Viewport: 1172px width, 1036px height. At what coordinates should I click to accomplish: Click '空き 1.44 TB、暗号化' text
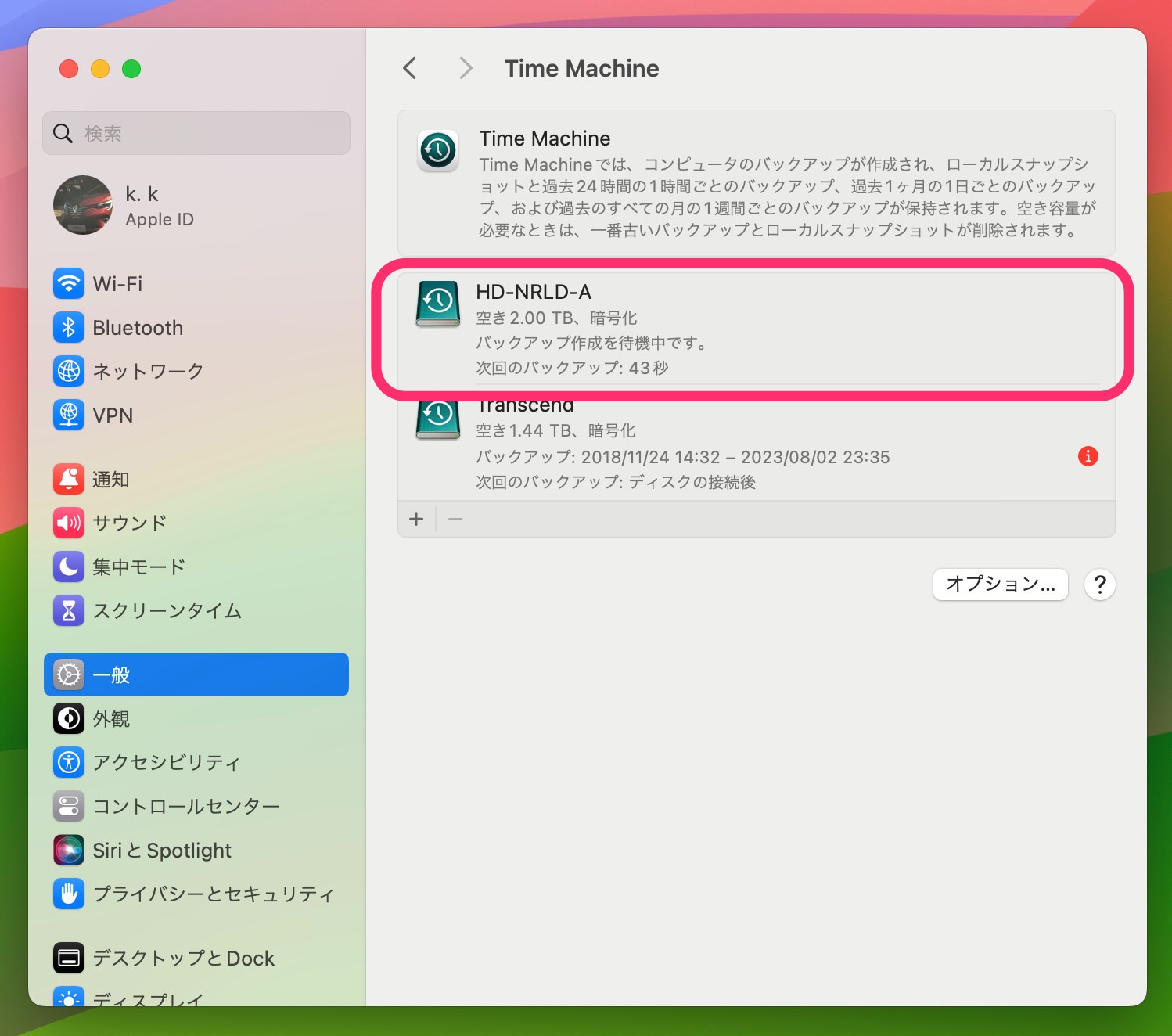coord(555,430)
